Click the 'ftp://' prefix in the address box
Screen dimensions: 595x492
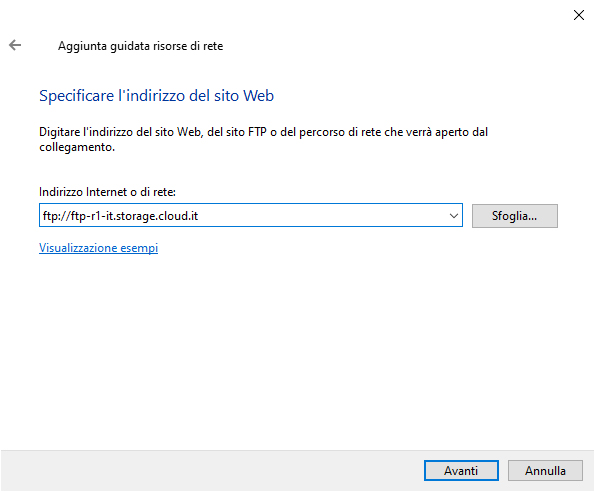coord(57,216)
